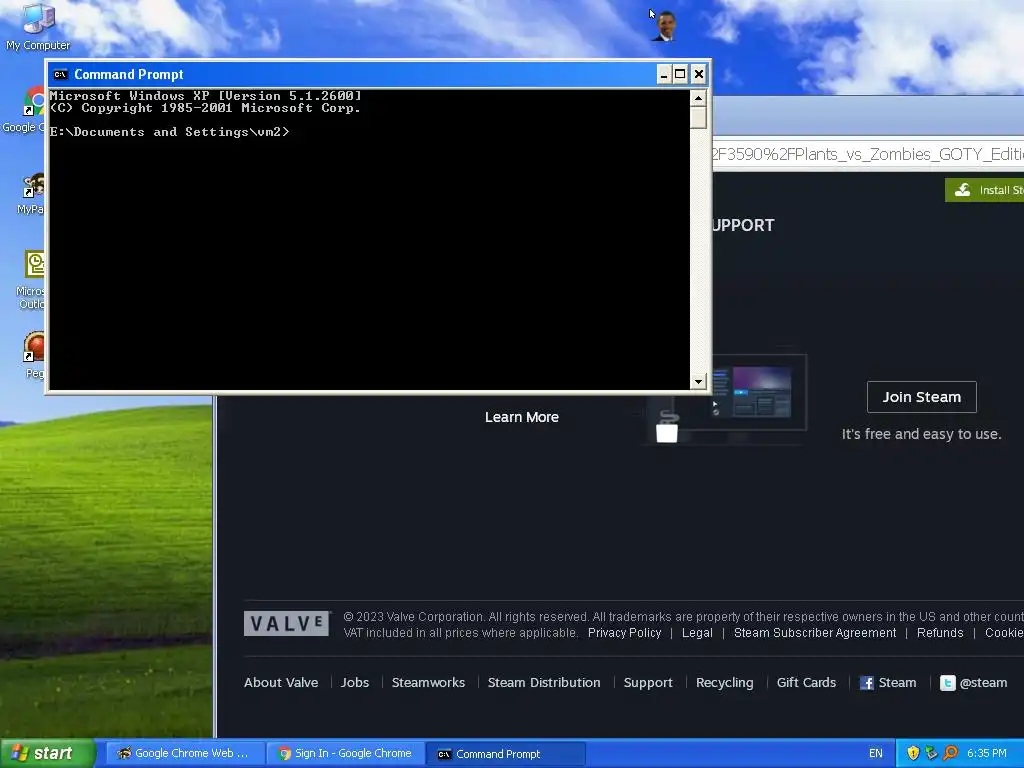Open Jobs footer link
The height and width of the screenshot is (768, 1024).
coord(355,682)
